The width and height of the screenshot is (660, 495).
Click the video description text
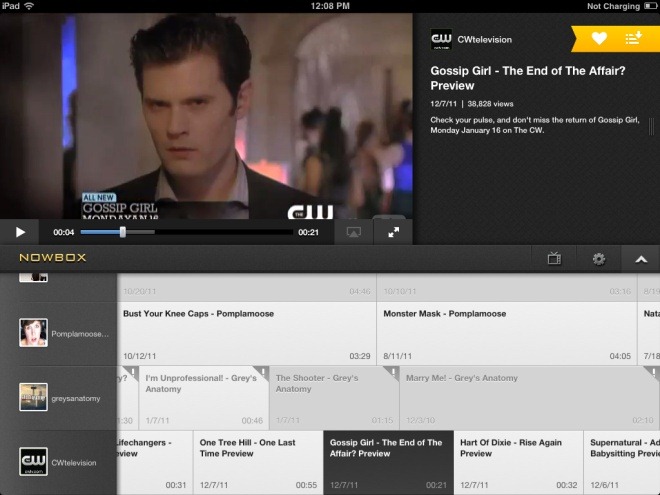535,125
